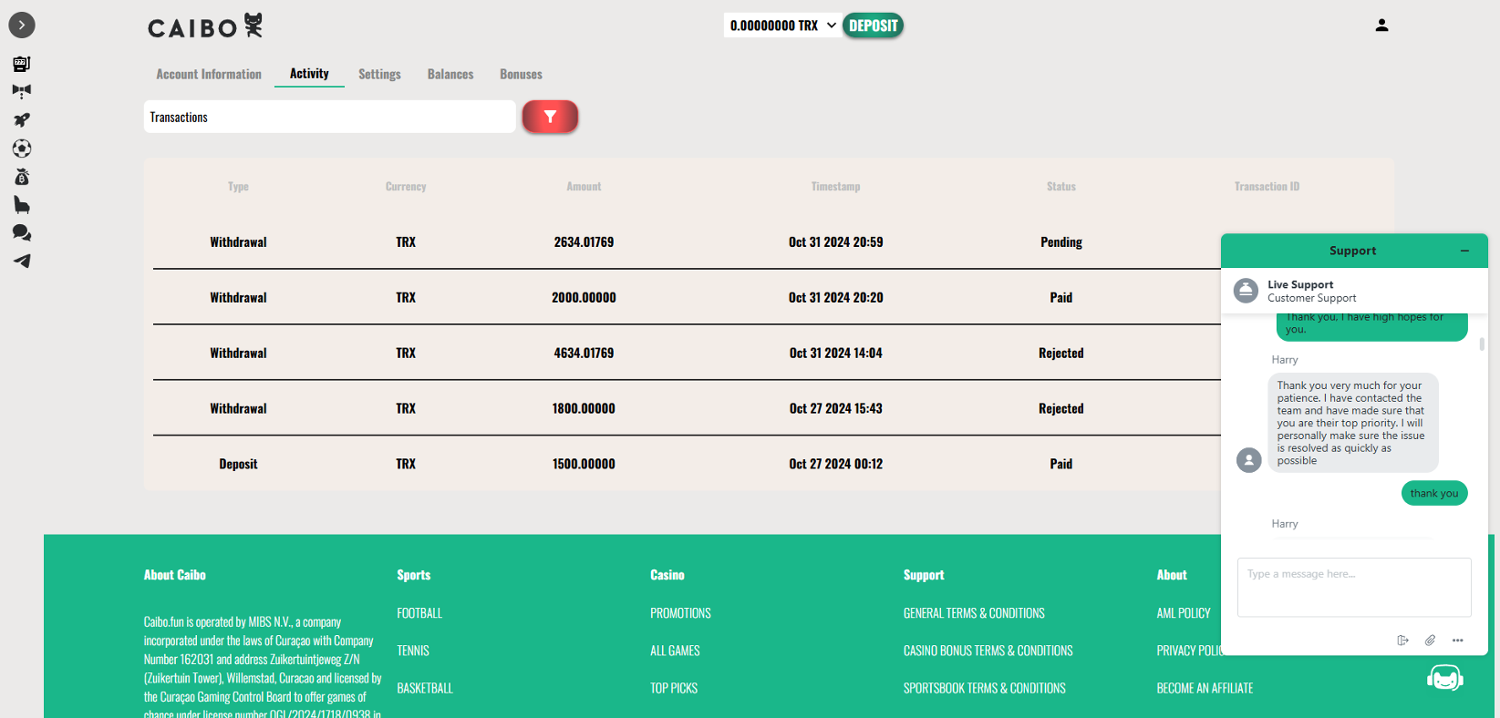Viewport: 1500px width, 718px height.
Task: Click the support chat scrollbar
Action: (1482, 345)
